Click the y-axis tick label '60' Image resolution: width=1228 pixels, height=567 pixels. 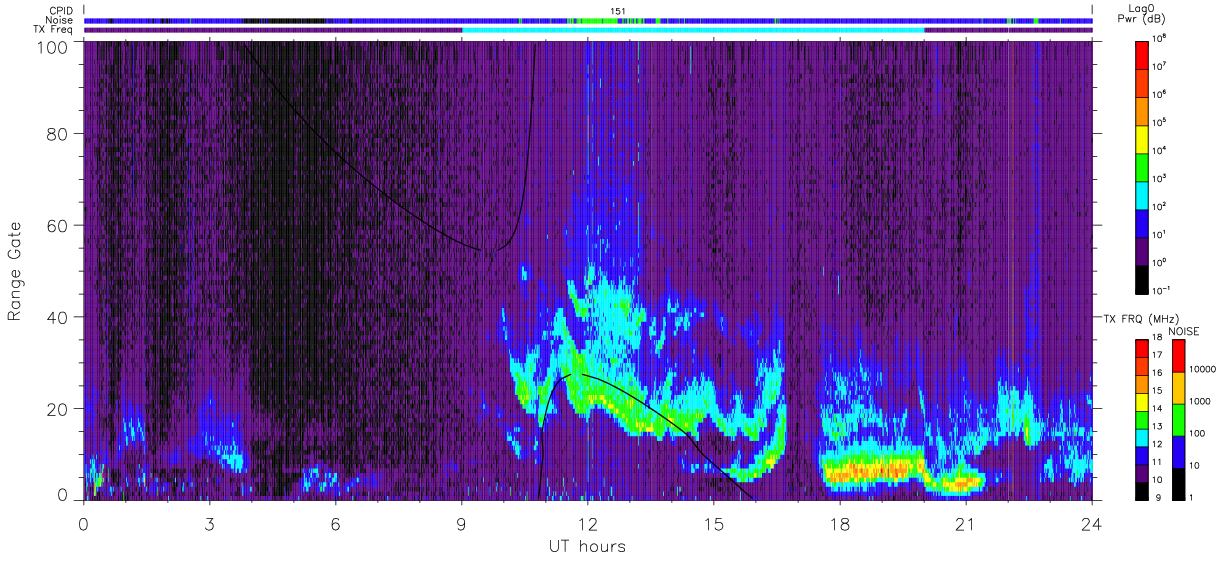pos(55,227)
